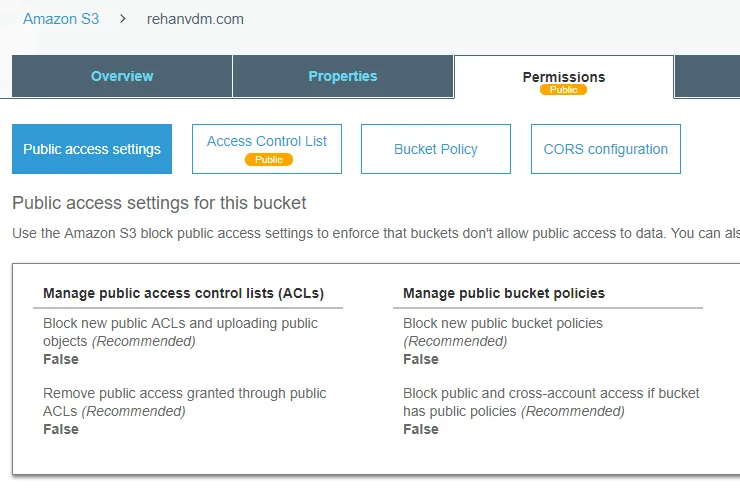Open the Bucket Policy editor
The height and width of the screenshot is (494, 740).
[x=436, y=149]
